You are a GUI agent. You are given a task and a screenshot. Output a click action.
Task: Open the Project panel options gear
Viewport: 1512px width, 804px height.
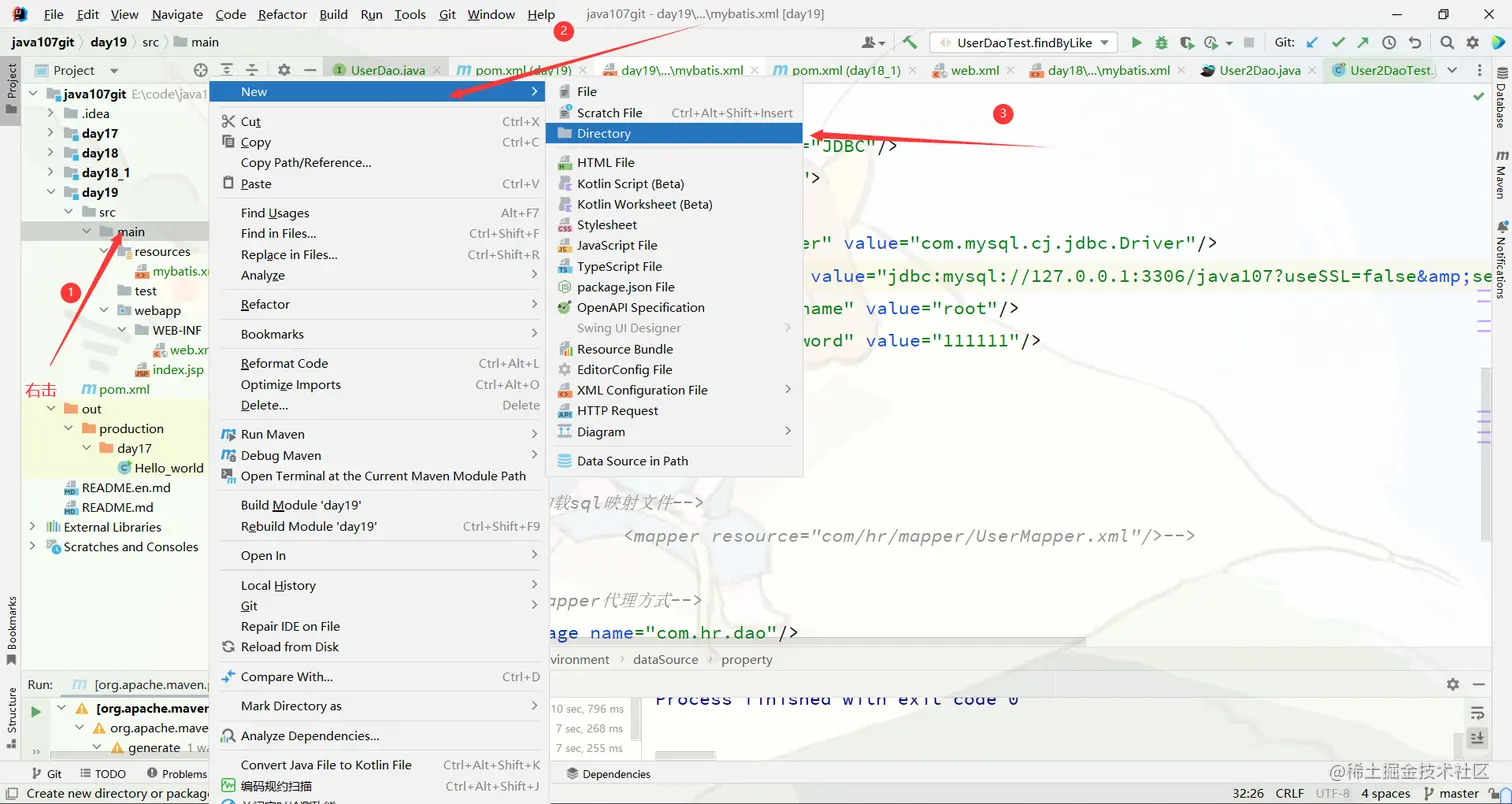pyautogui.click(x=284, y=70)
